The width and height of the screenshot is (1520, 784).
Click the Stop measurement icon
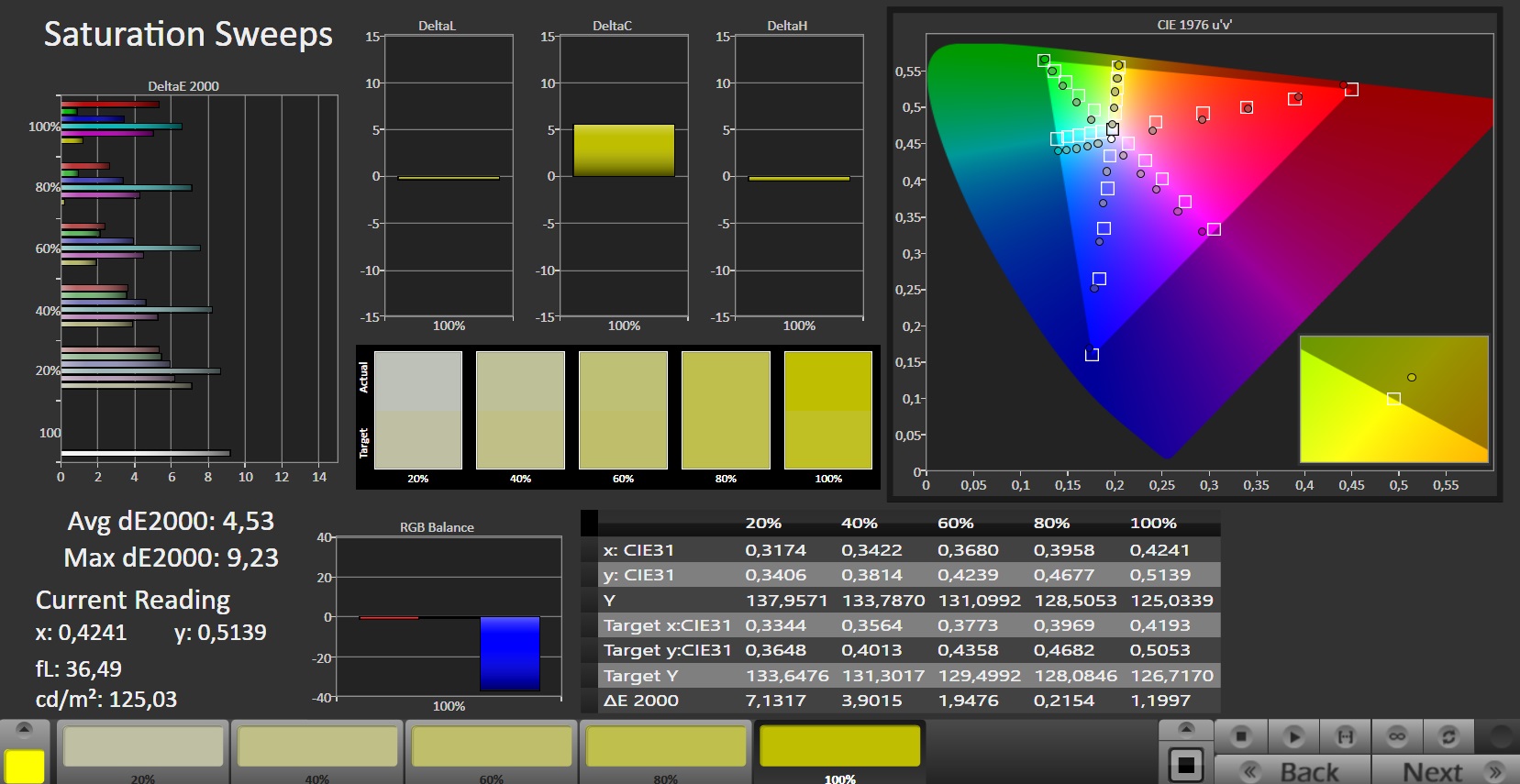point(1241,736)
